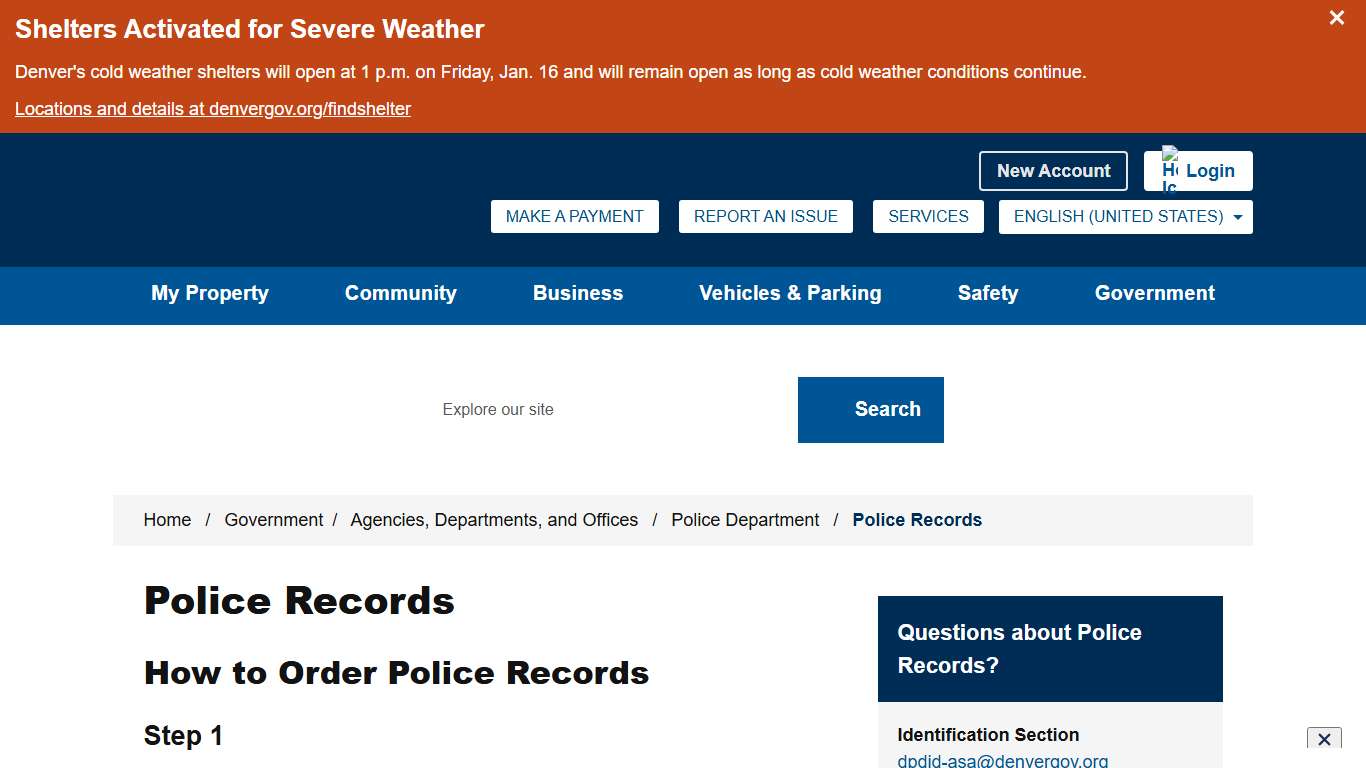Select the Business navigation item
The height and width of the screenshot is (768, 1366).
(578, 293)
